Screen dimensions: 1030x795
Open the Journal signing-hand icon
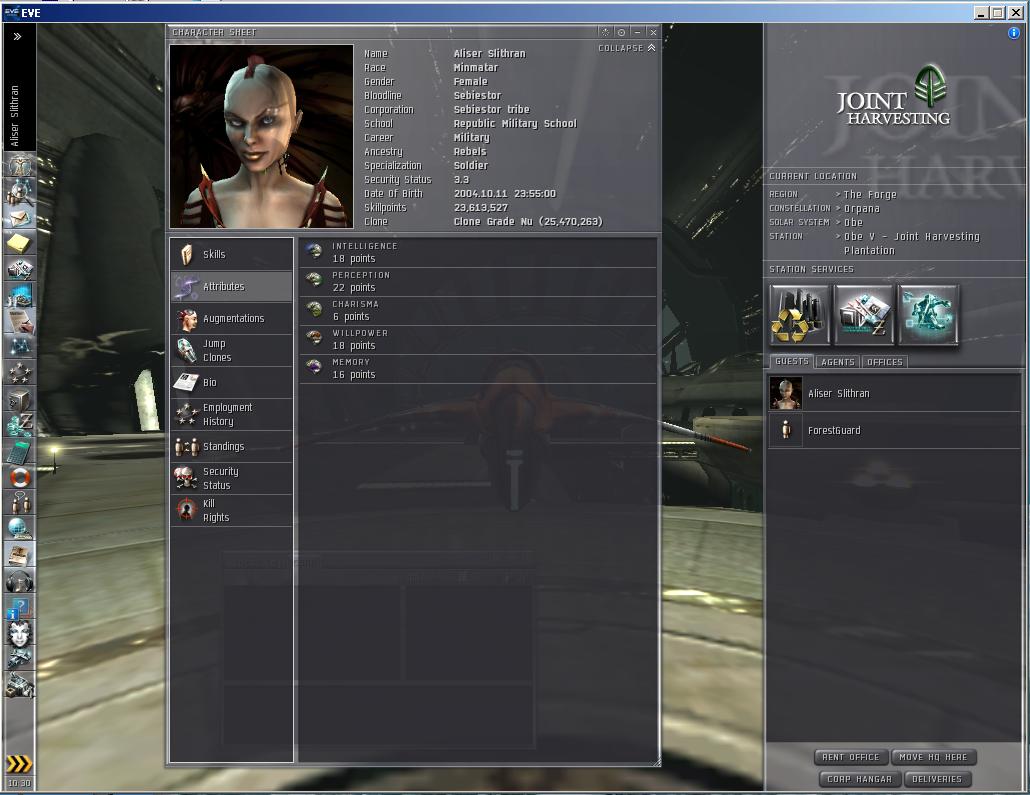(x=20, y=321)
